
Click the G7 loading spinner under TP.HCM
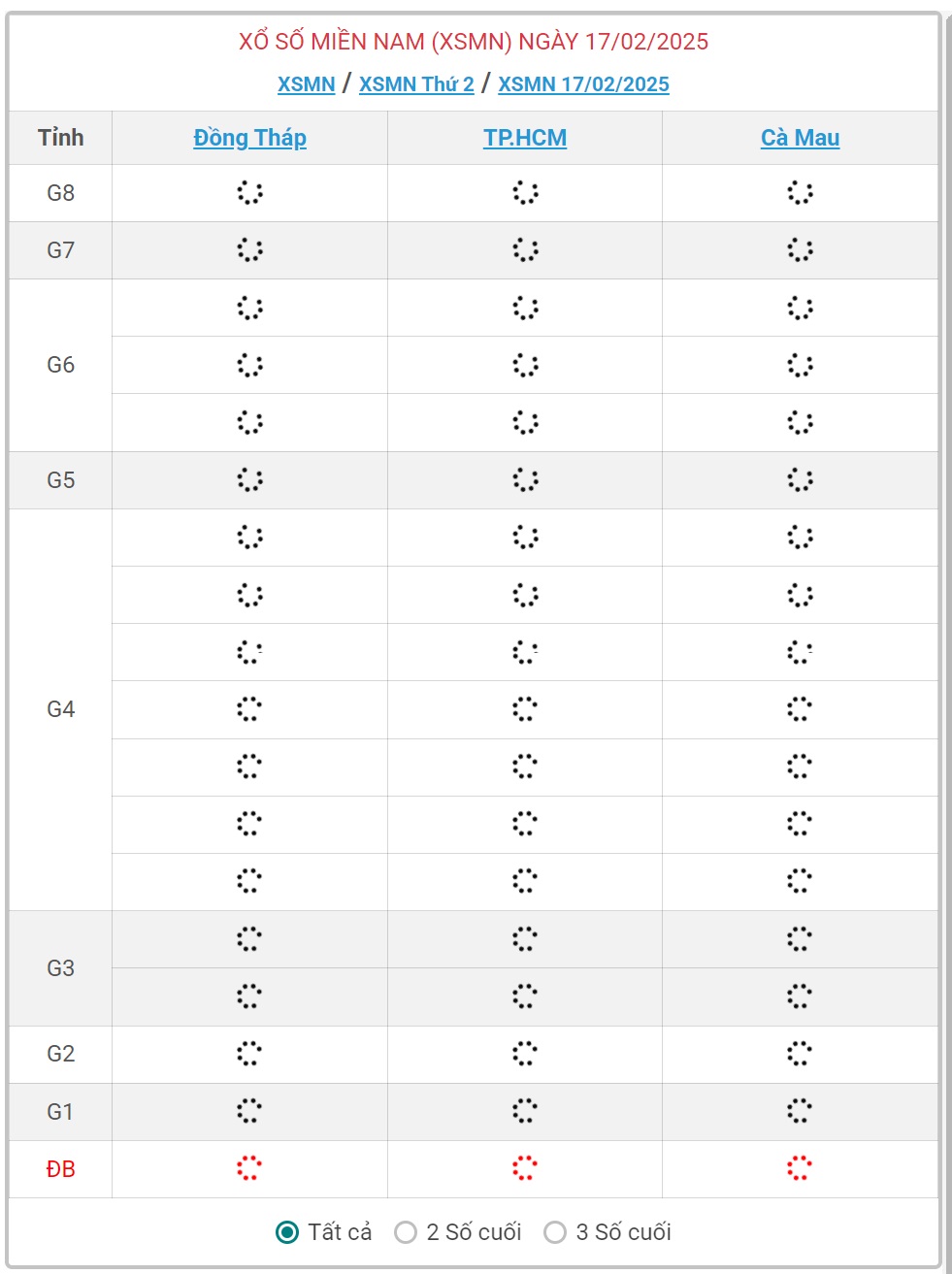tap(525, 249)
